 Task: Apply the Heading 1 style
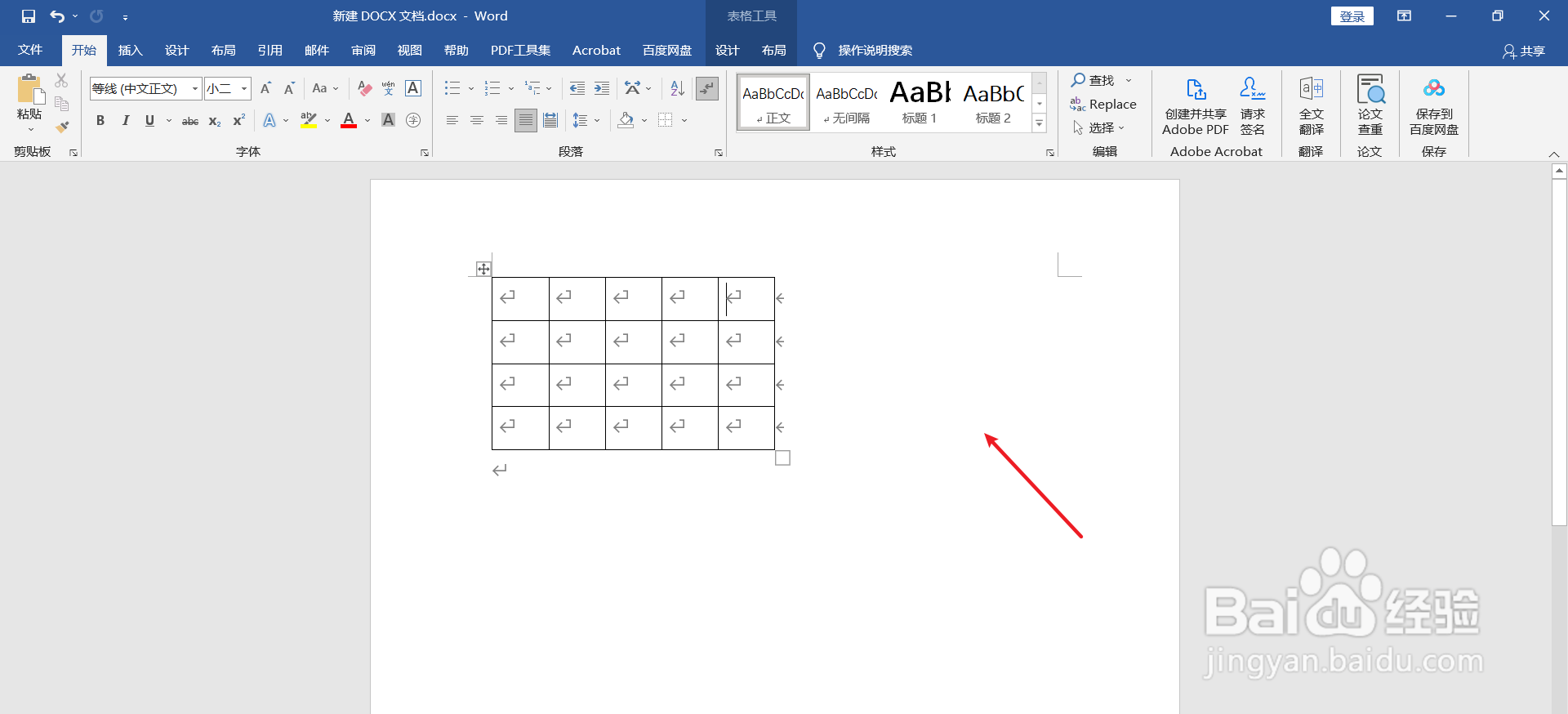pyautogui.click(x=920, y=102)
